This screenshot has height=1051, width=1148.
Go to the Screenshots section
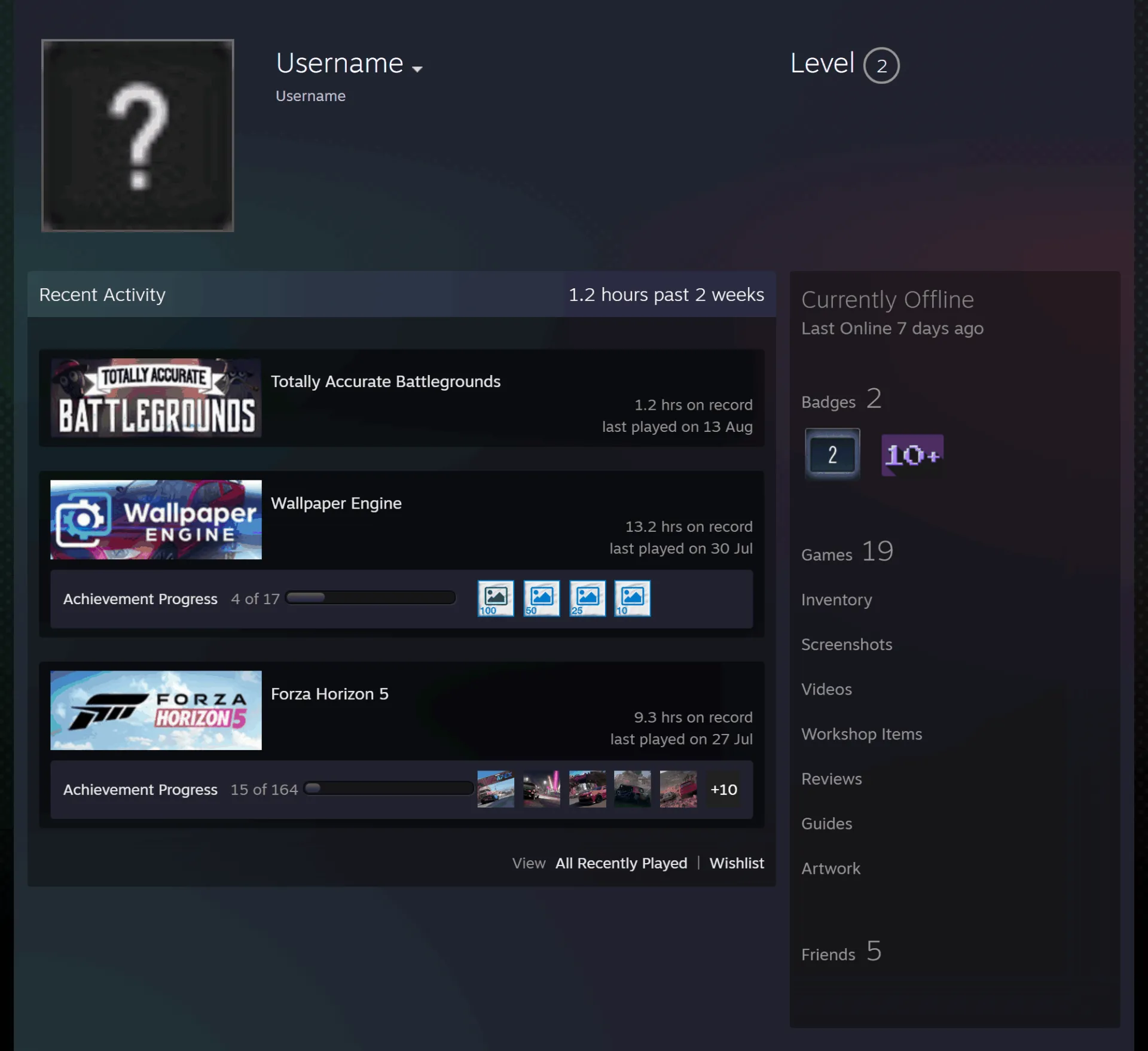tap(847, 644)
